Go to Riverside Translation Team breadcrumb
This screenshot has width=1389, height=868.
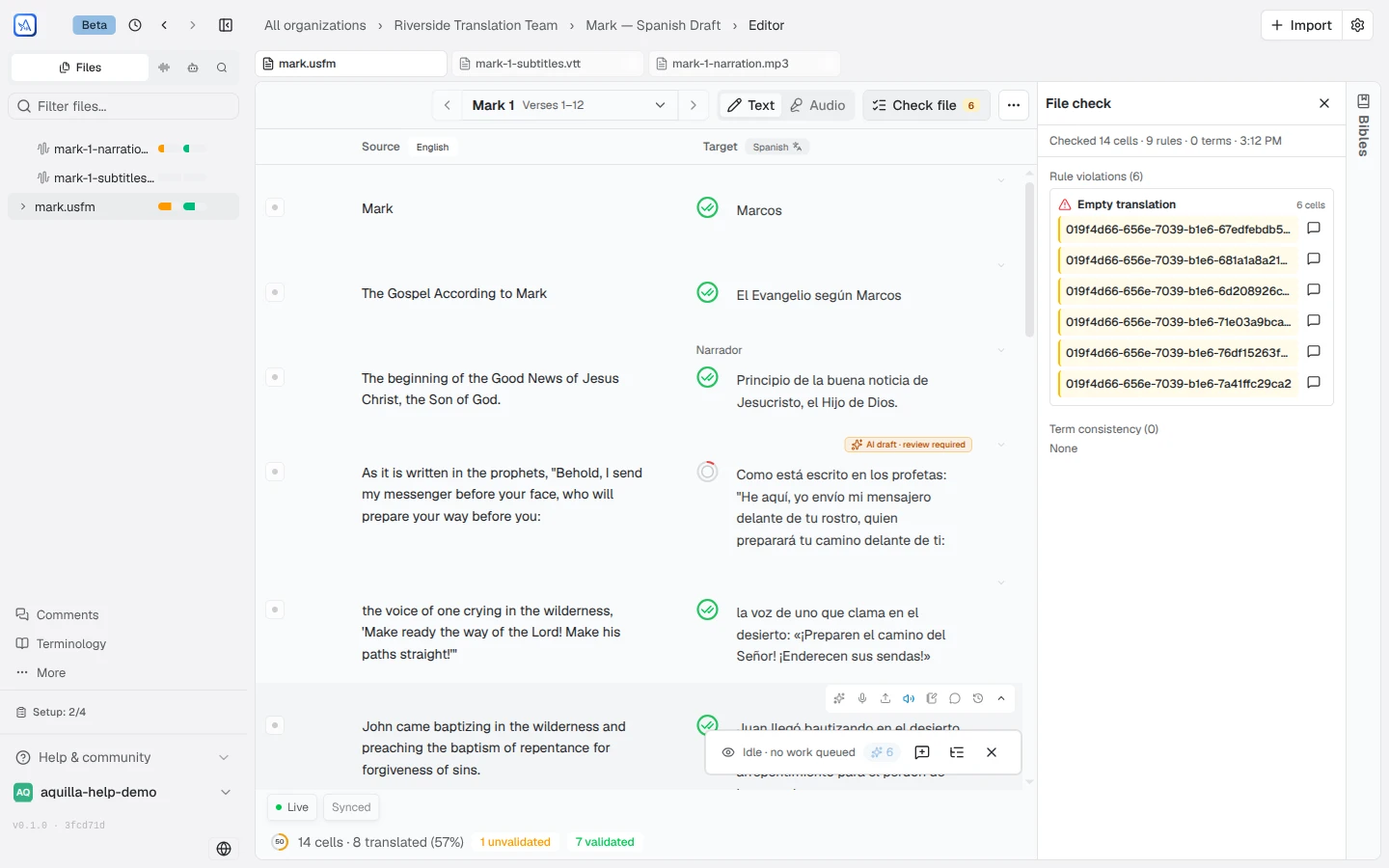click(x=476, y=25)
